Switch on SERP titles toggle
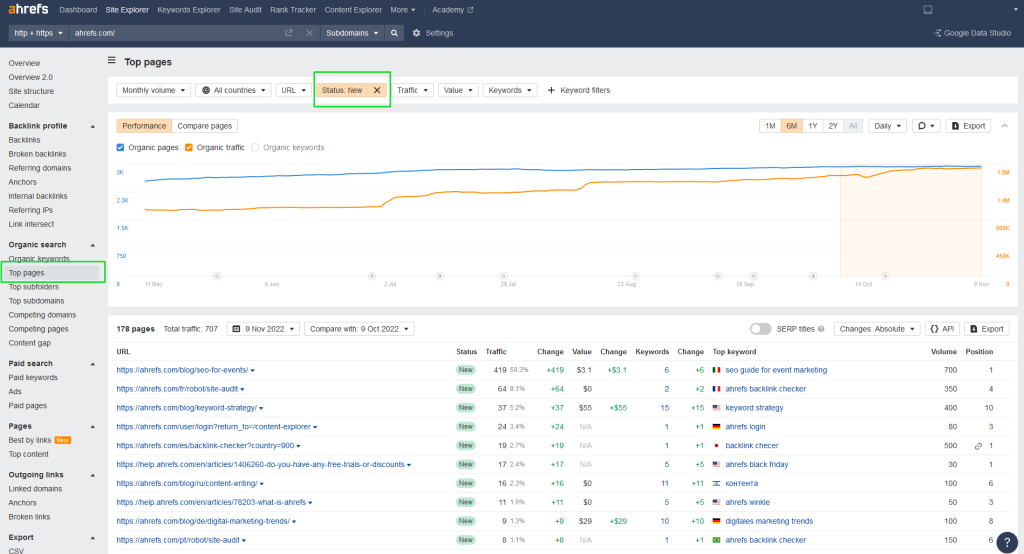This screenshot has height=554, width=1024. point(760,329)
